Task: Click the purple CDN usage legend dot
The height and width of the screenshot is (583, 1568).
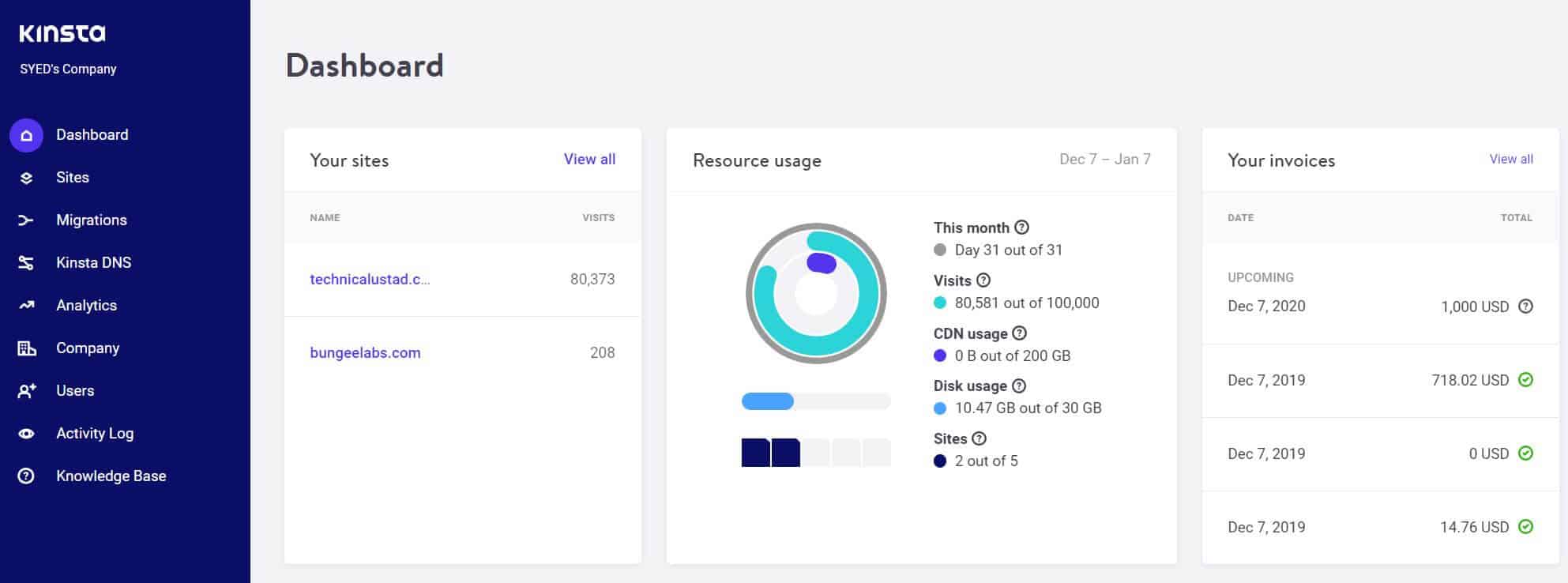Action: click(x=940, y=355)
